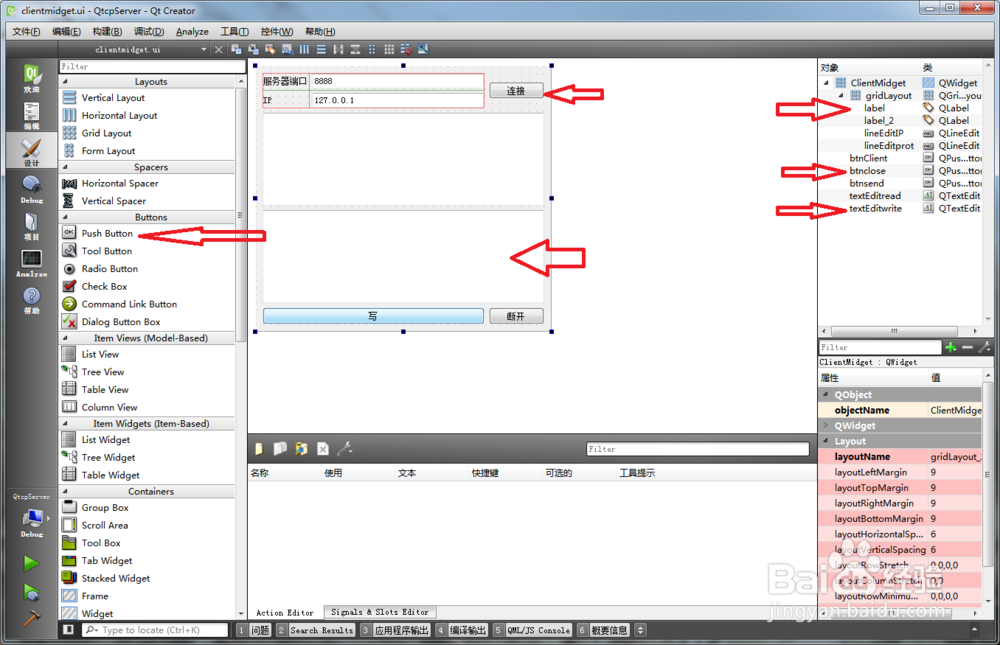This screenshot has width=1000, height=645.
Task: Switch to Action Editor tab
Action: 284,612
